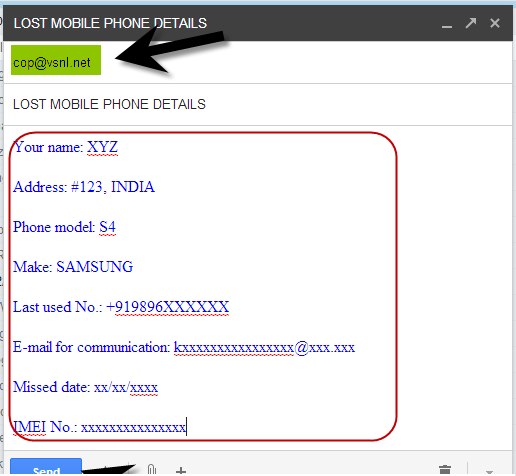Screen dimensions: 516x476
Task: Send the lost mobile phone email
Action: (x=46, y=467)
